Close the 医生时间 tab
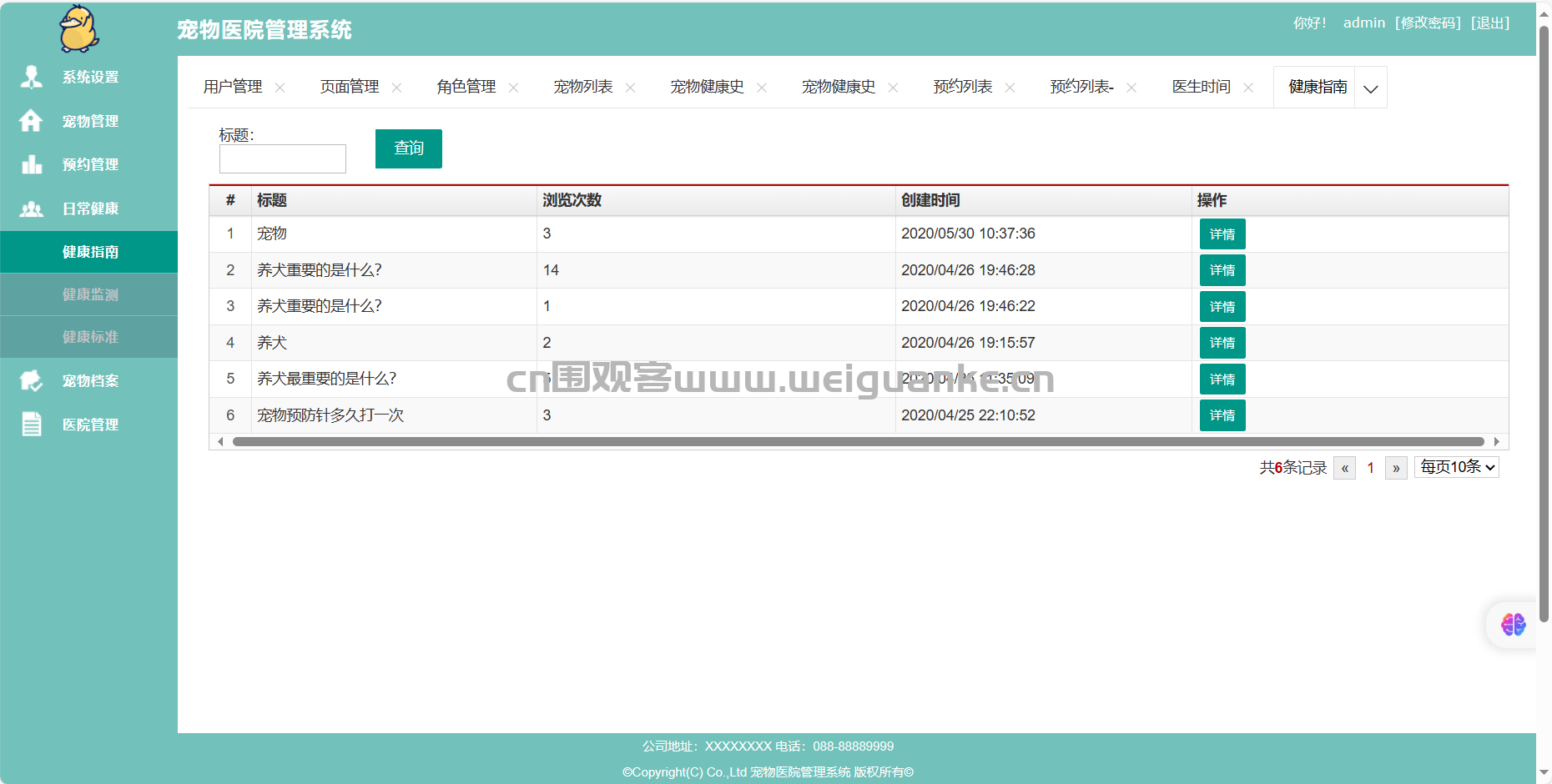1552x784 pixels. coord(1248,88)
